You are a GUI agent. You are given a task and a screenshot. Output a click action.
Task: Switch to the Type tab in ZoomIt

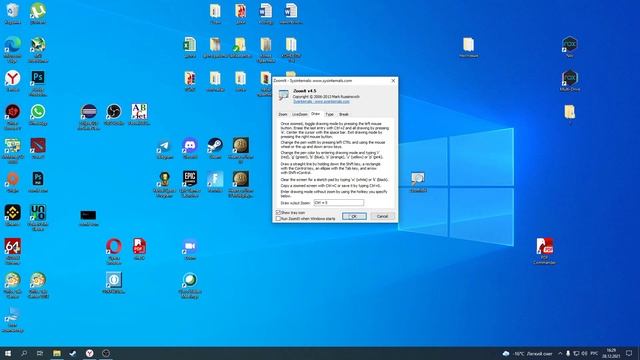[x=329, y=114]
